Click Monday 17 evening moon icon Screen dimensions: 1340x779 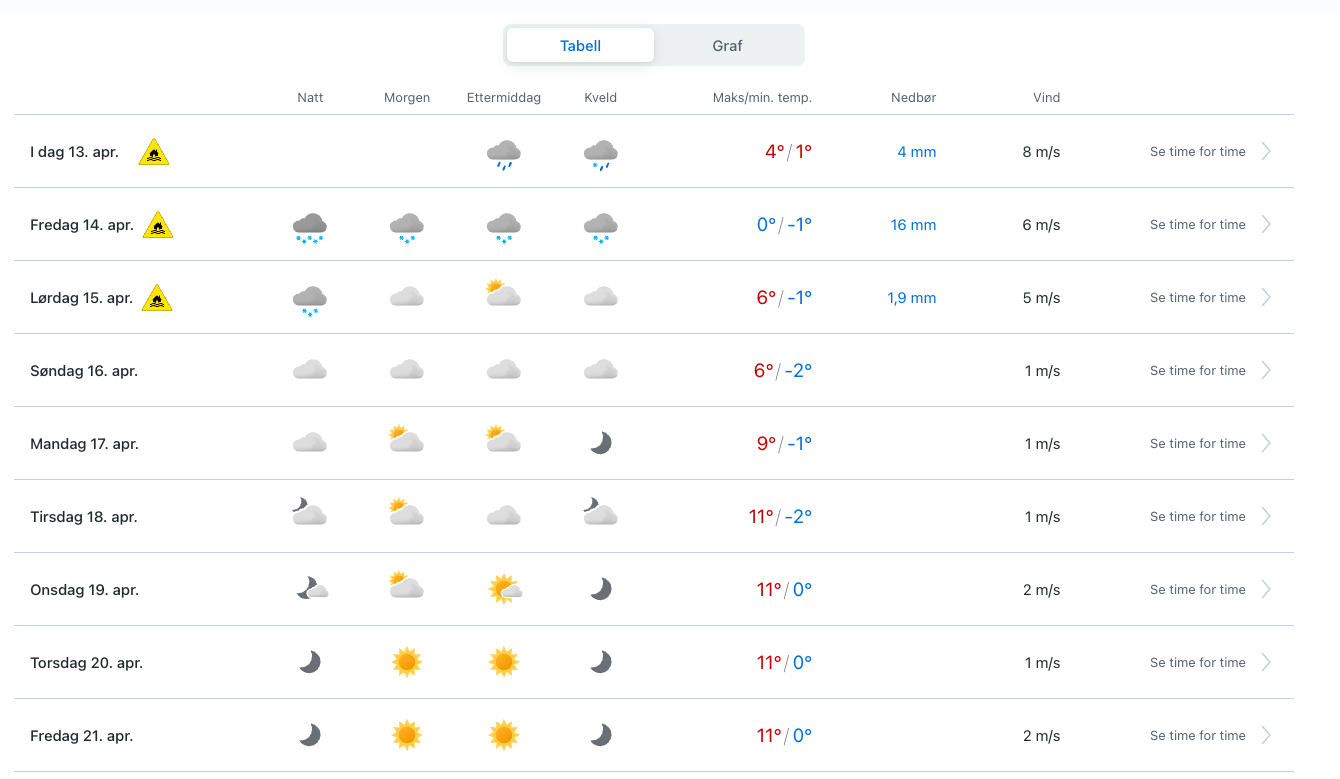(x=600, y=443)
